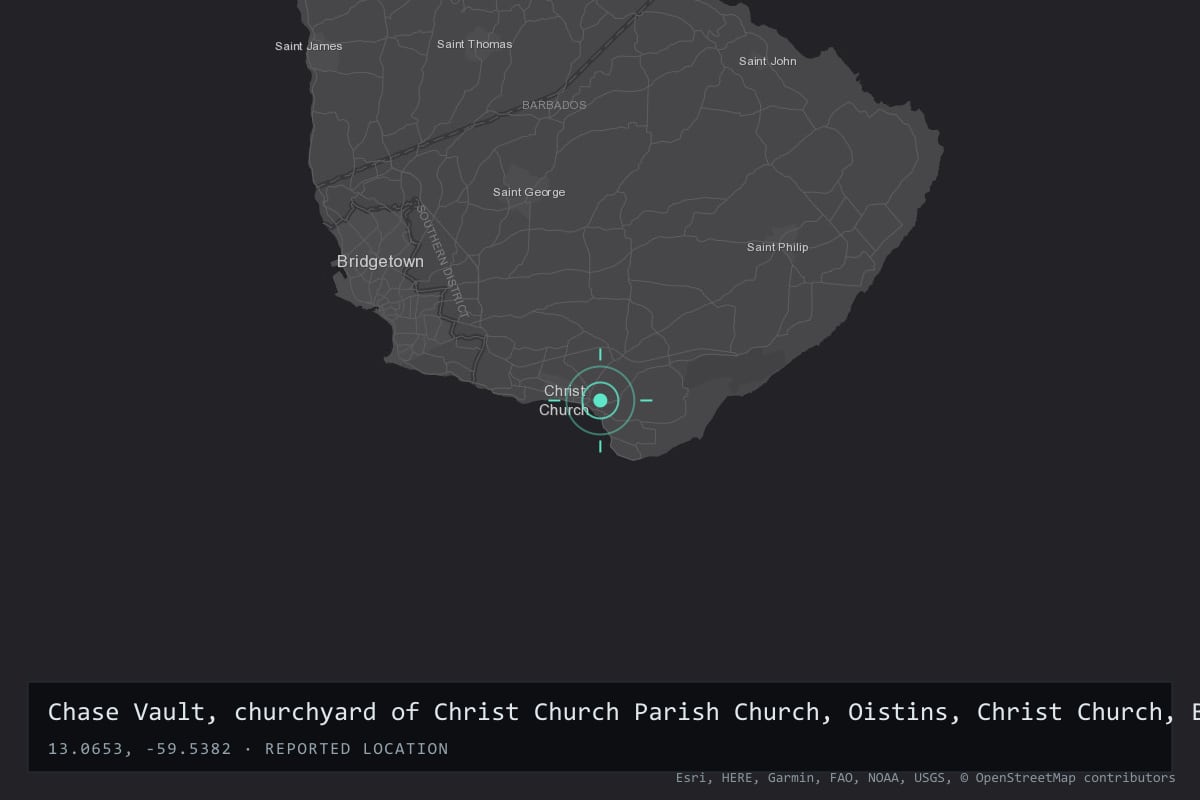Select the Bridgetown city label

click(x=380, y=261)
